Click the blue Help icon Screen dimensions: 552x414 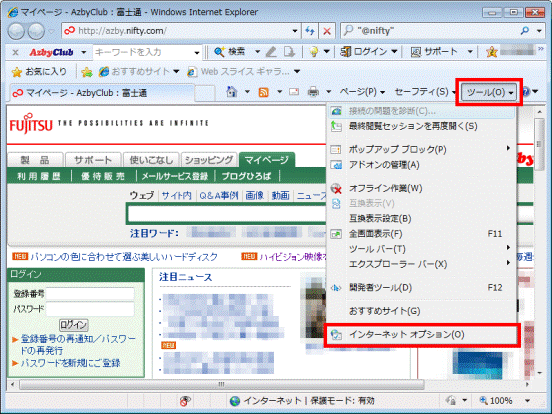click(526, 92)
